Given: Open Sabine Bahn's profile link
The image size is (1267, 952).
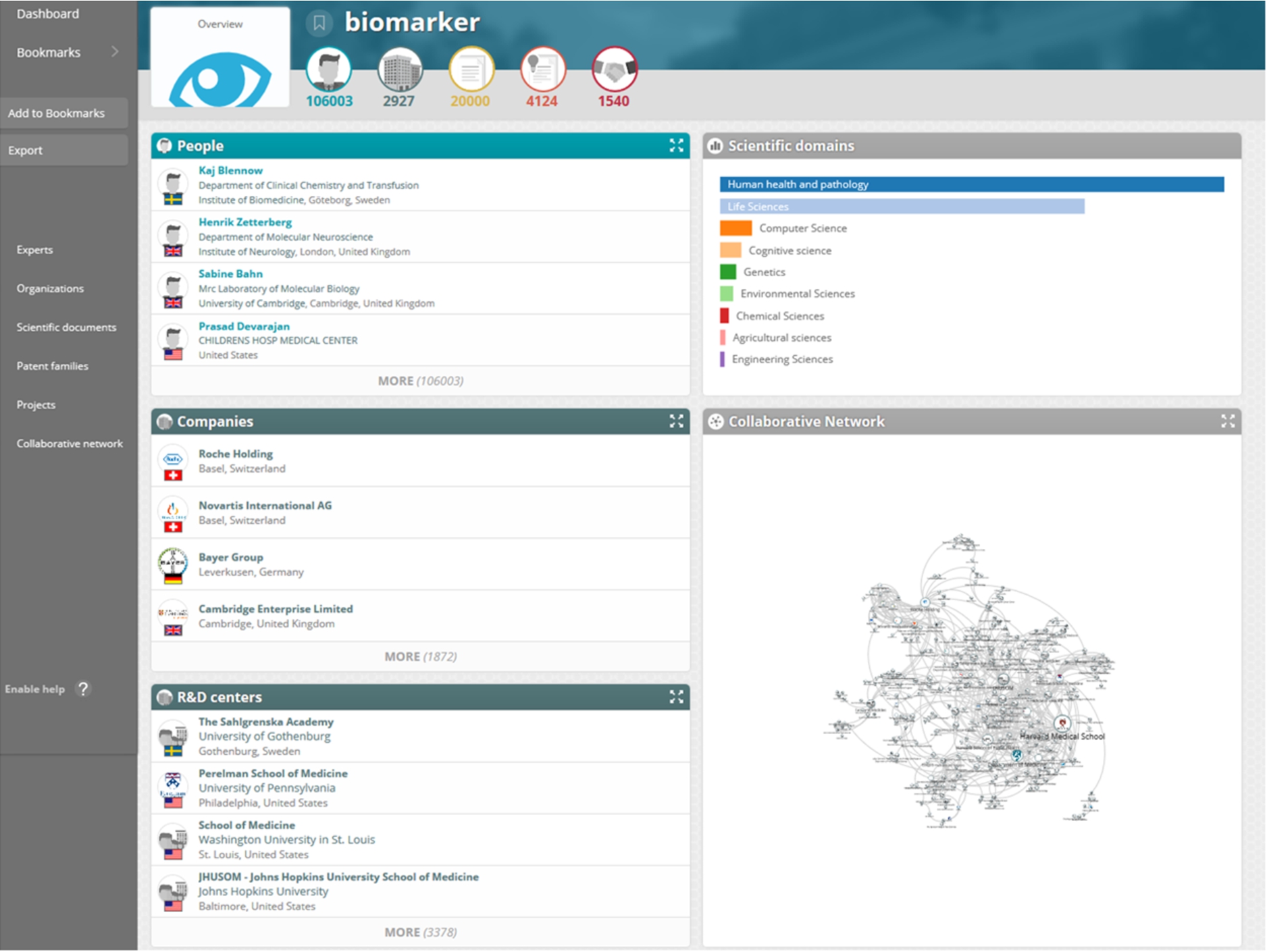Looking at the screenshot, I should click(x=230, y=273).
